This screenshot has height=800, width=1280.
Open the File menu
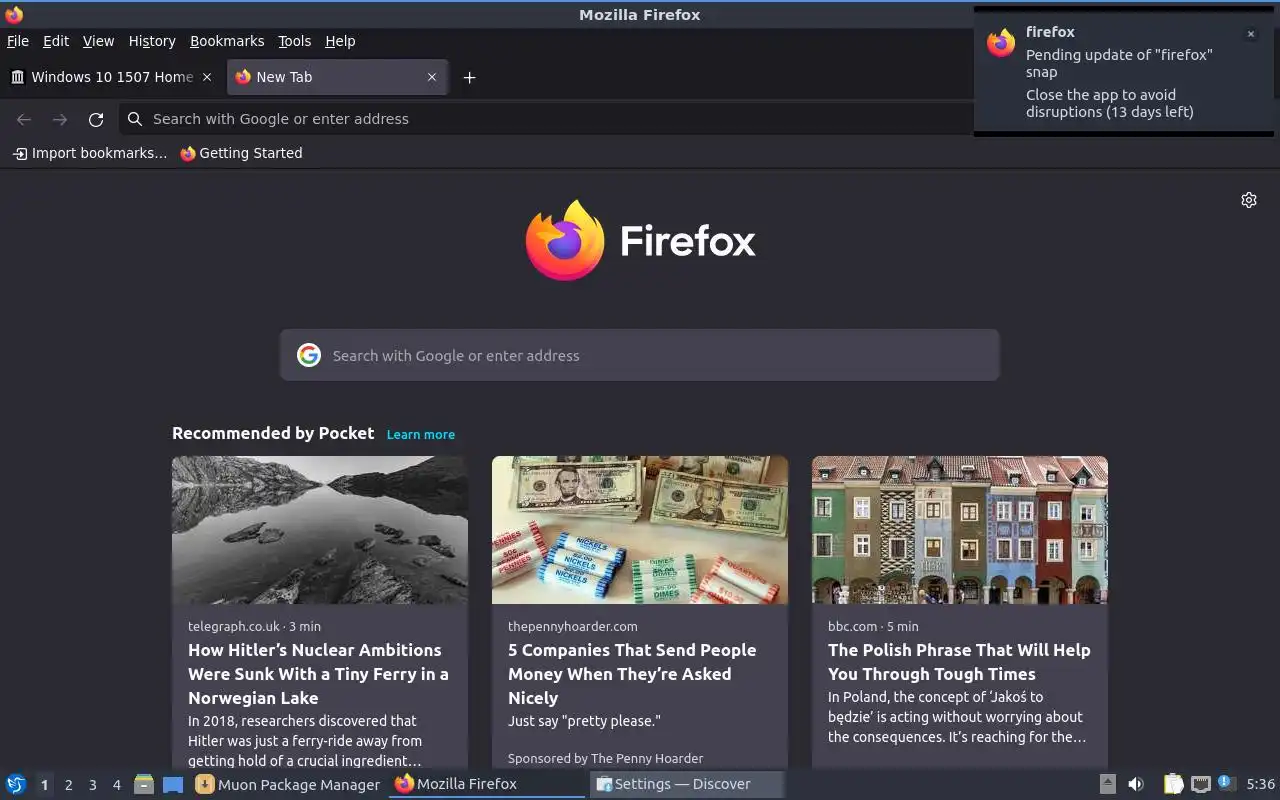point(18,41)
